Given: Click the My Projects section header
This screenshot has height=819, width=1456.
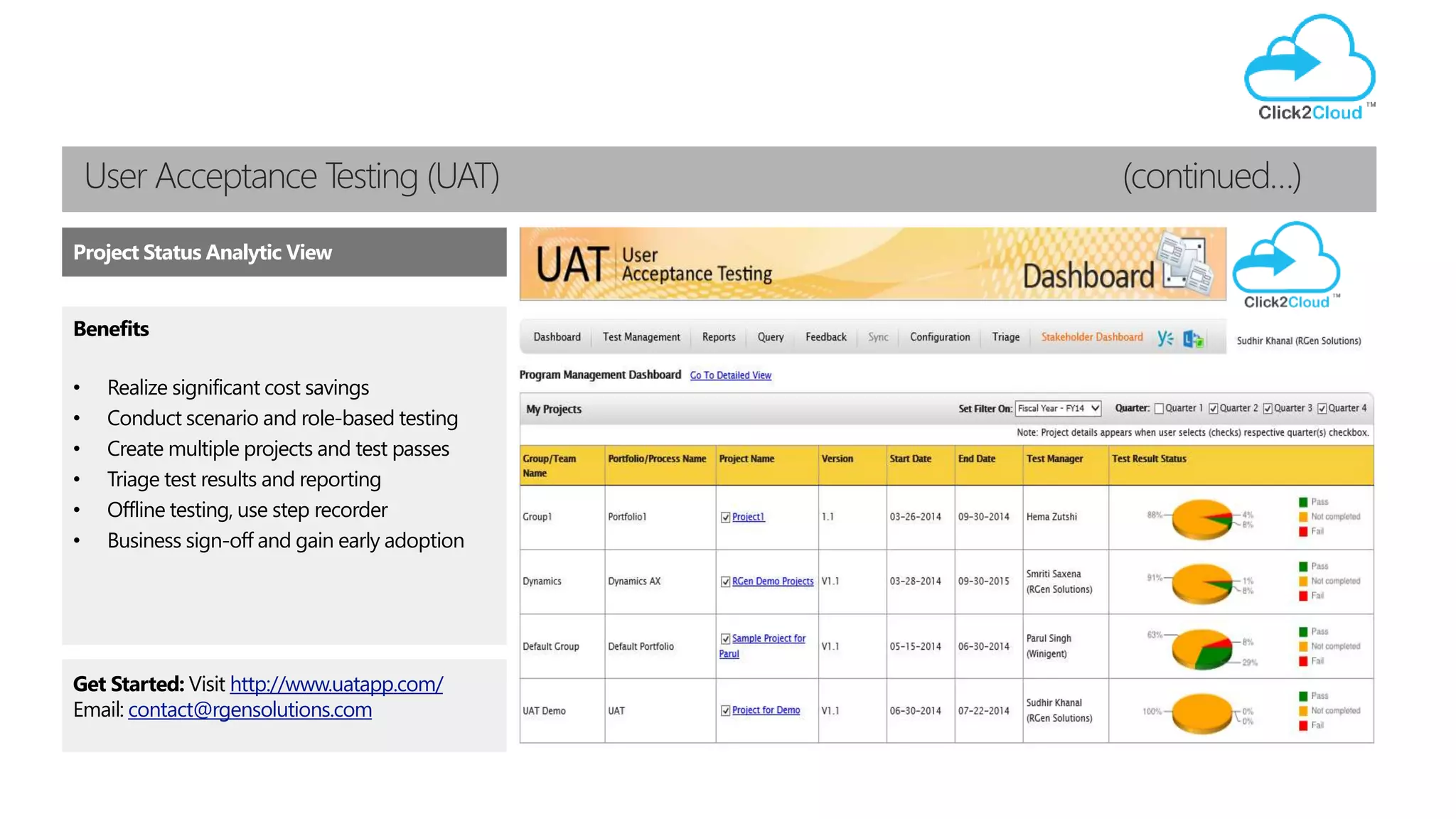Looking at the screenshot, I should [x=554, y=409].
